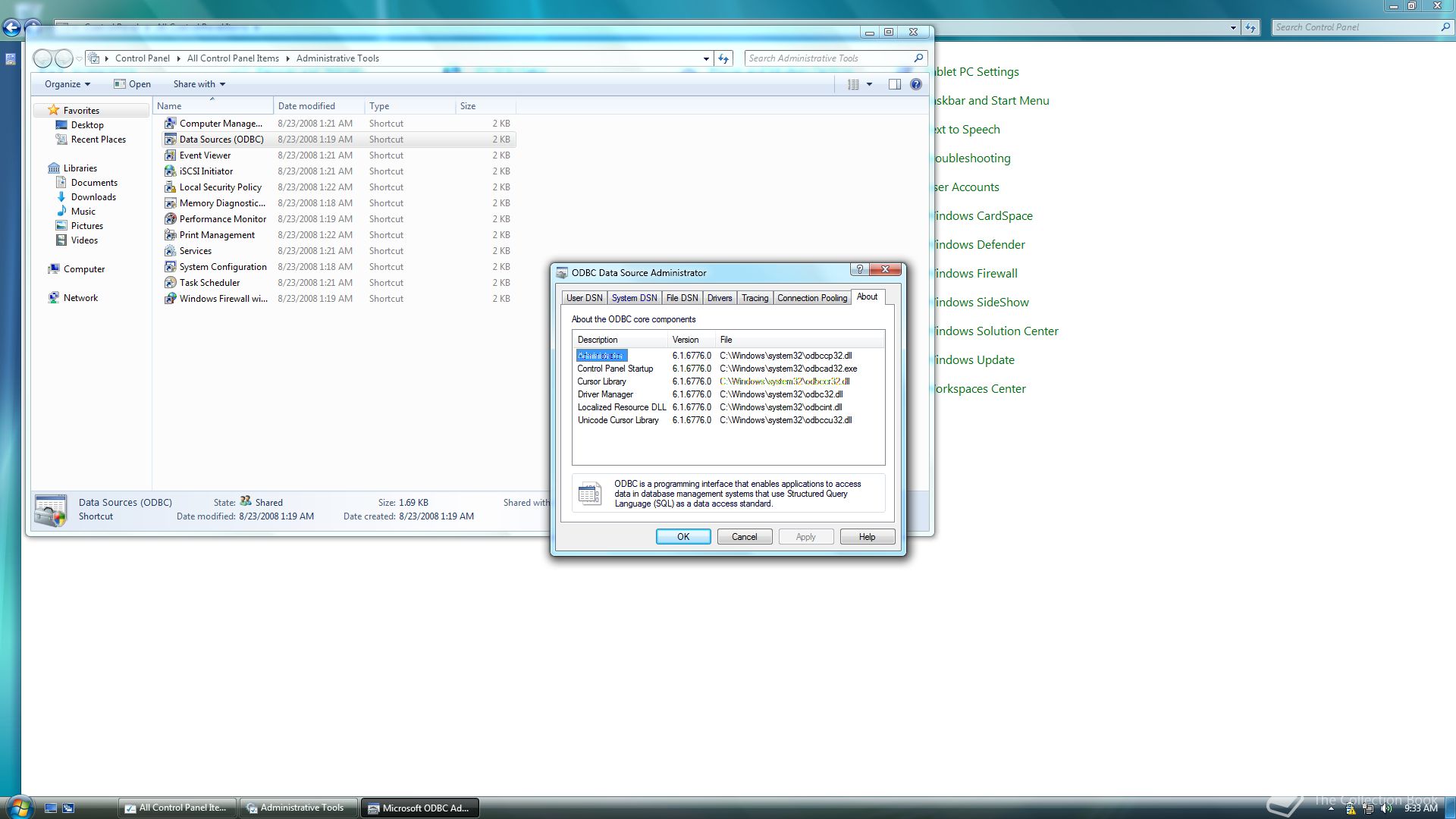
Task: Switch to Administrative Tools taskbar button
Action: pyautogui.click(x=299, y=808)
